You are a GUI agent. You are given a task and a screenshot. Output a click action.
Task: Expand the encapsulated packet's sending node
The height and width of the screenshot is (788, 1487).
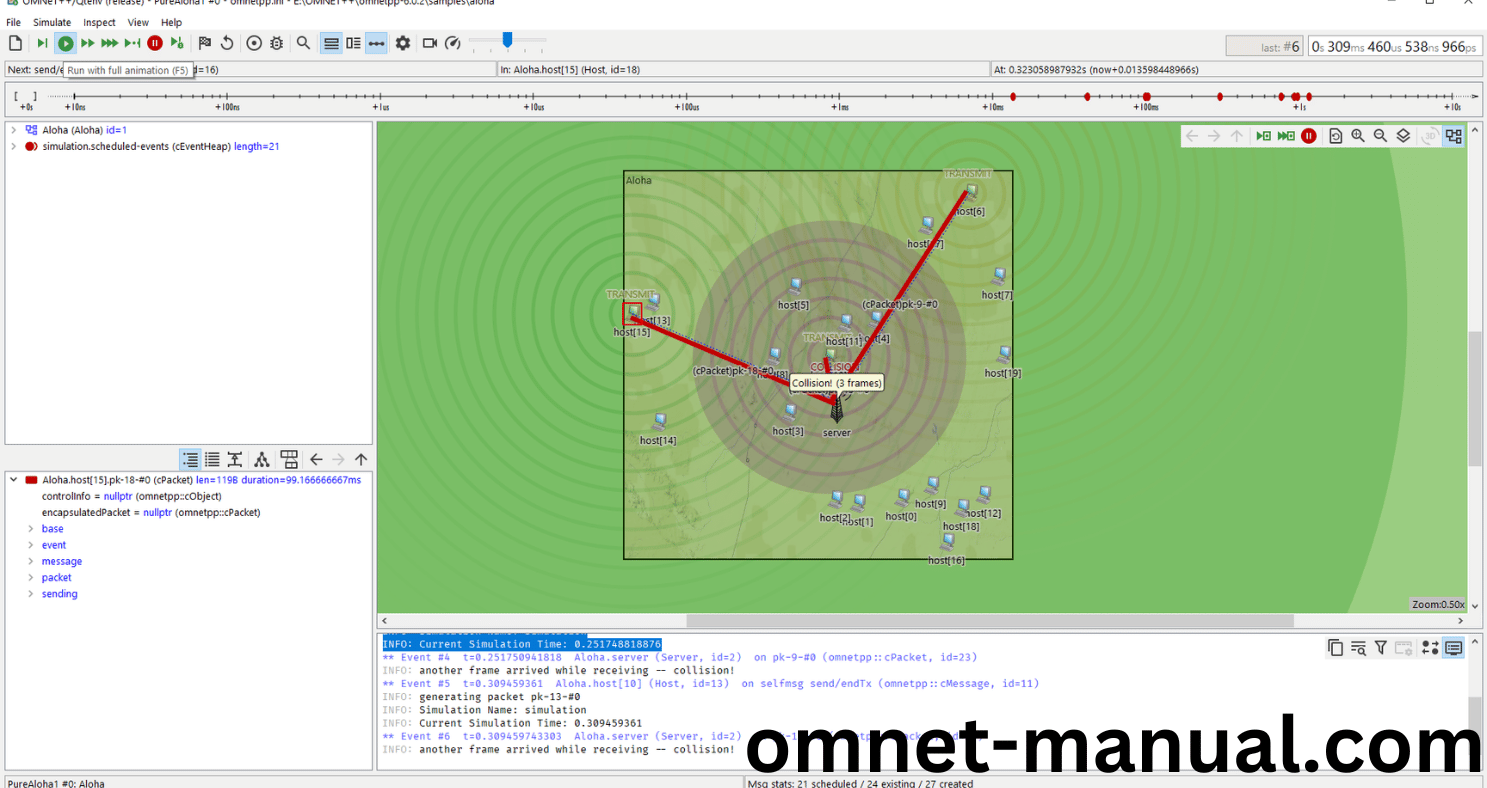point(29,593)
